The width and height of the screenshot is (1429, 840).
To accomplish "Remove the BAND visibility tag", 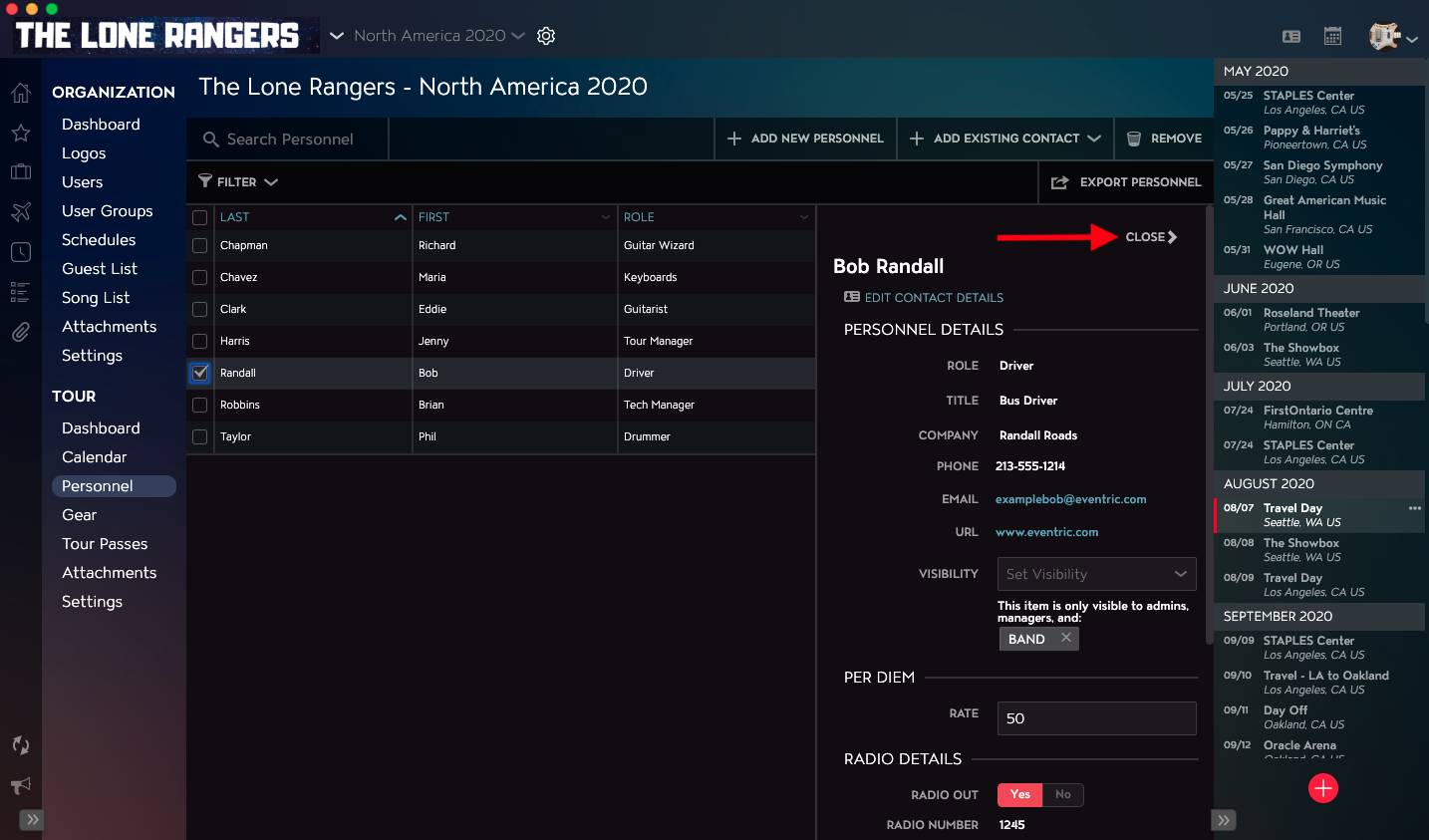I will click(1066, 638).
